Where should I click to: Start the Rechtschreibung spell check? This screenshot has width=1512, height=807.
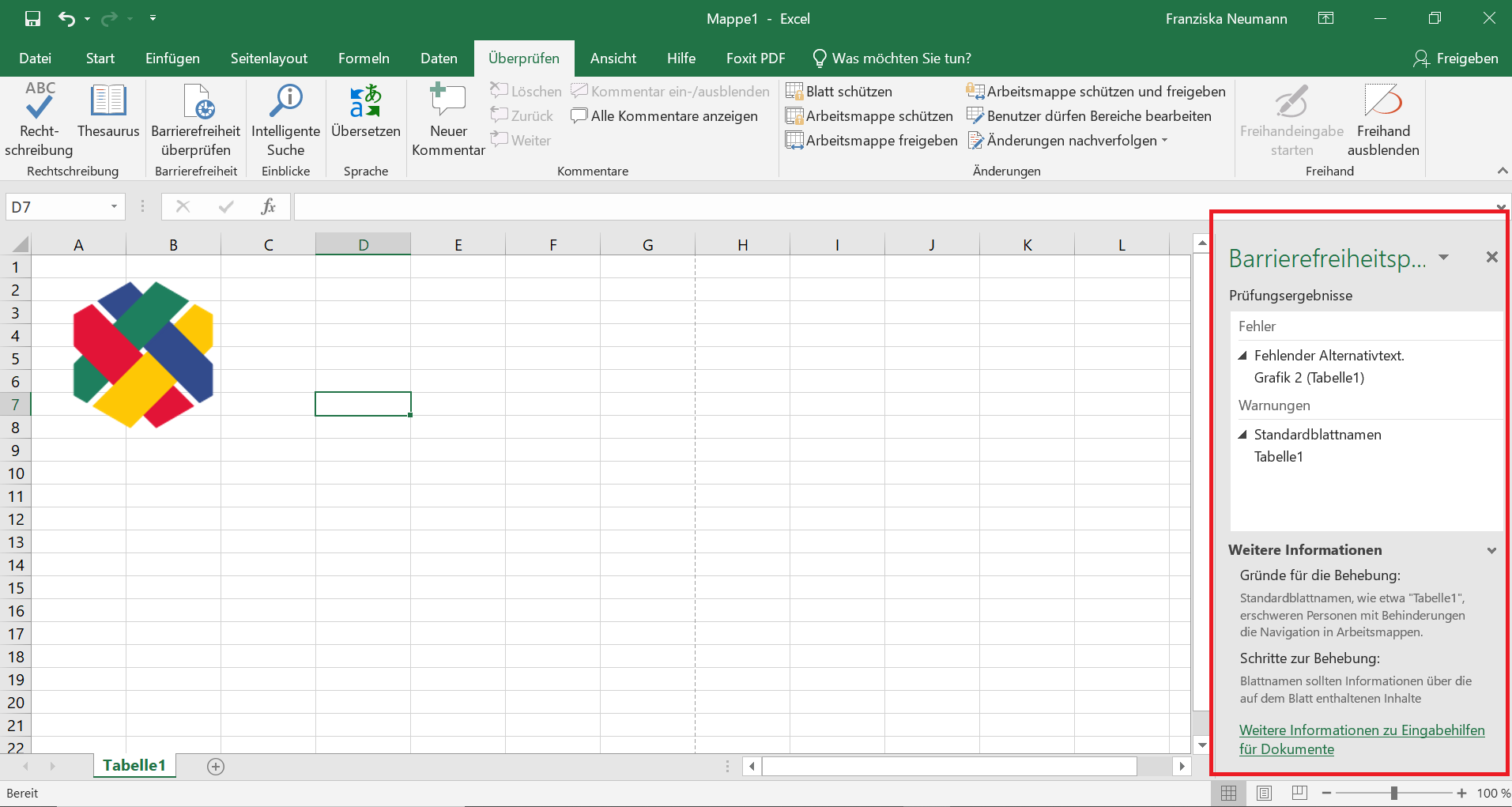coord(38,117)
